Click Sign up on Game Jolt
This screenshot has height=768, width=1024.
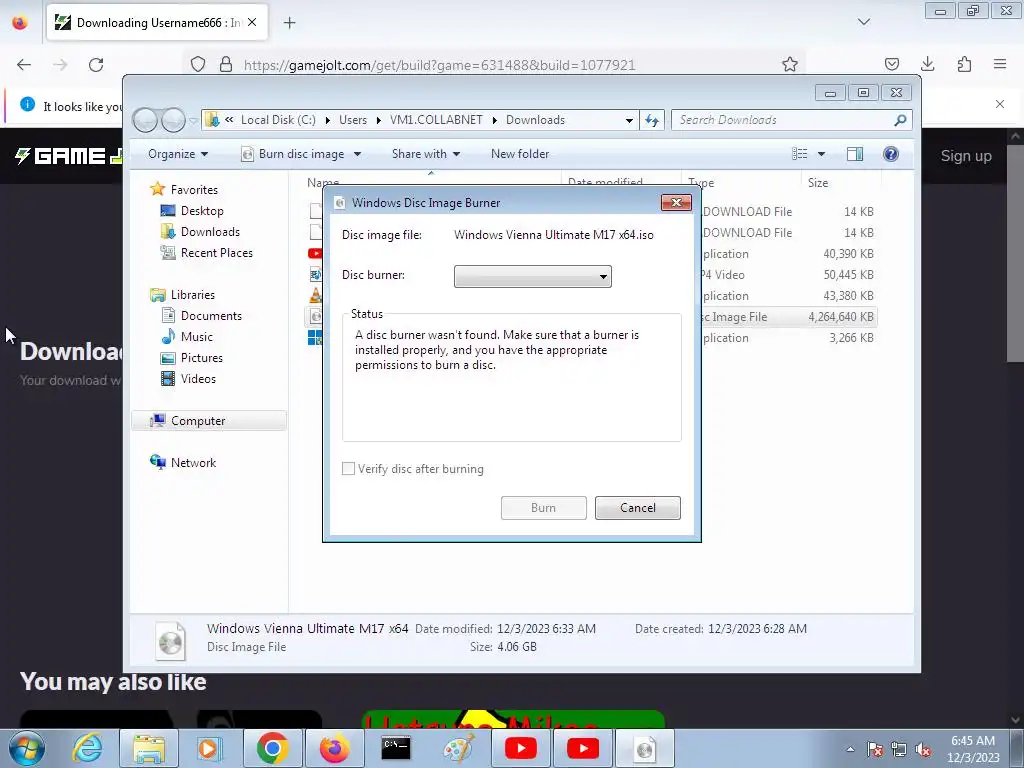click(966, 156)
